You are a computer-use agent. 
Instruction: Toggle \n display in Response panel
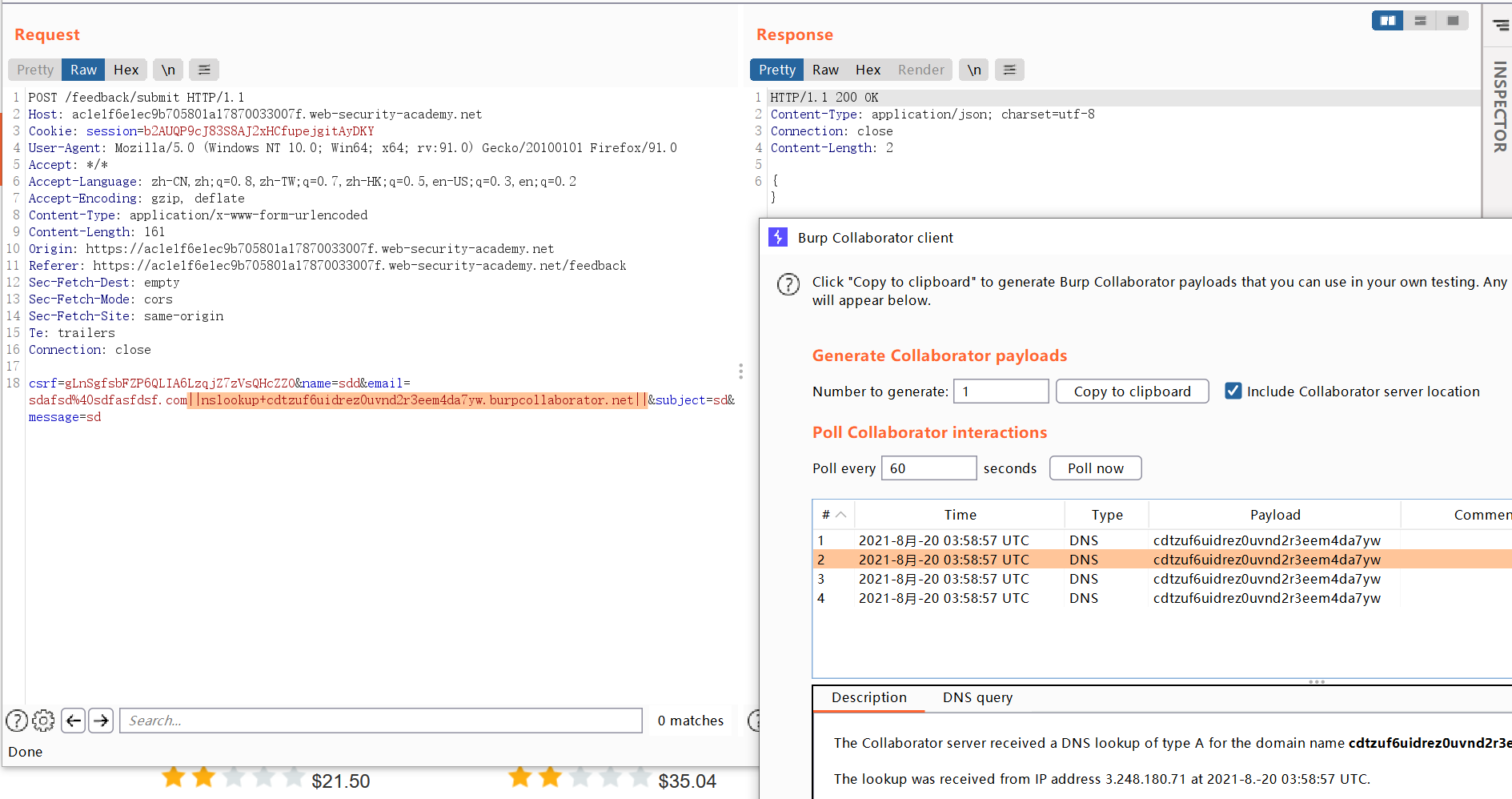click(x=974, y=70)
